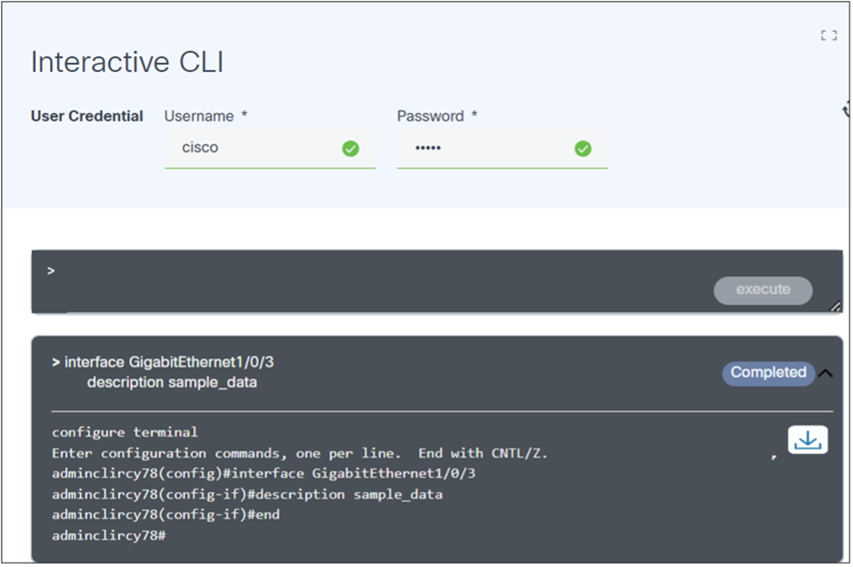Image resolution: width=853 pixels, height=567 pixels.
Task: Click the green checkmark in Username field
Action: pyautogui.click(x=350, y=148)
